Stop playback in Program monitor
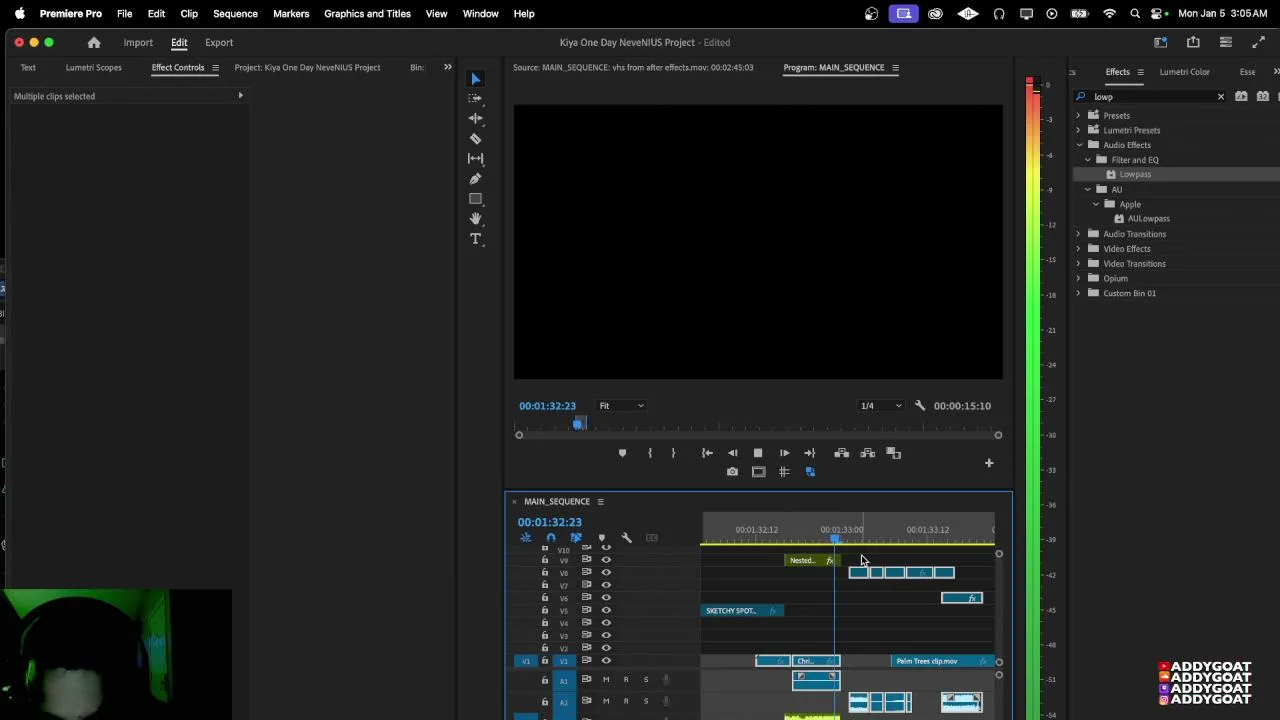The image size is (1280, 720). point(758,453)
